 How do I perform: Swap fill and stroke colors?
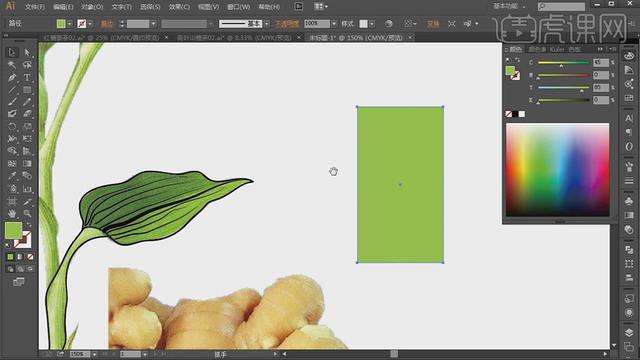29,225
